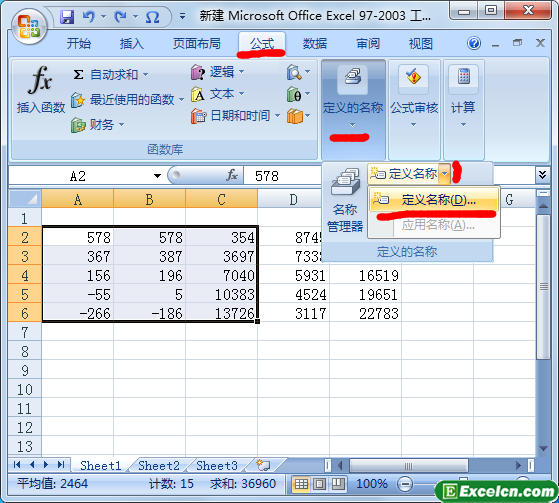Switch to the Home (开始) ribbon tab
Image resolution: width=559 pixels, height=503 pixels.
click(79, 43)
